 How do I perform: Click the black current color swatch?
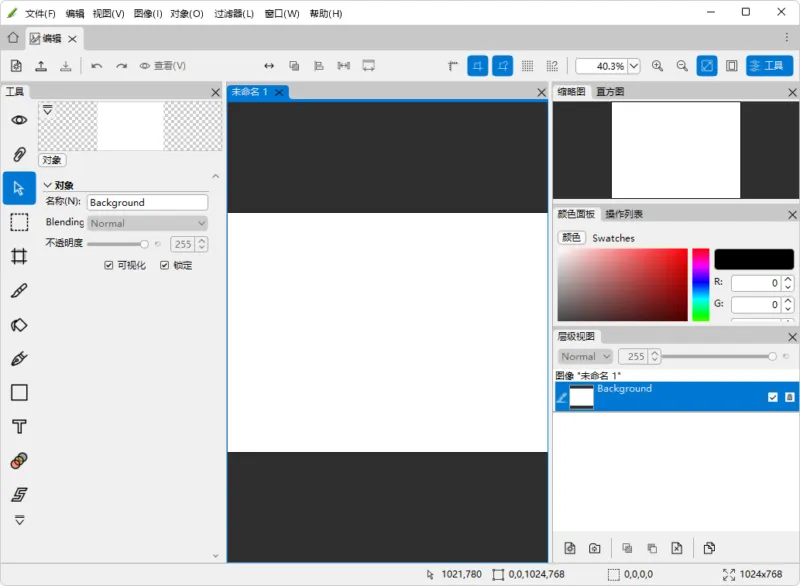click(754, 259)
